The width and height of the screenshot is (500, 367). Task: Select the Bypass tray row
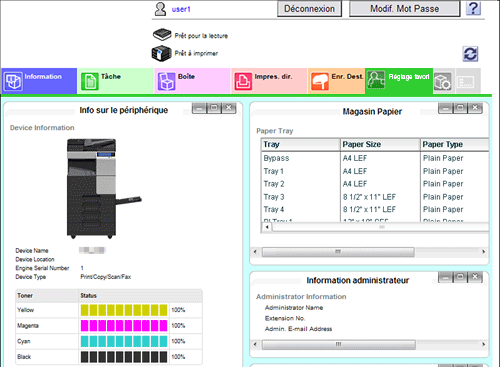tap(375, 158)
